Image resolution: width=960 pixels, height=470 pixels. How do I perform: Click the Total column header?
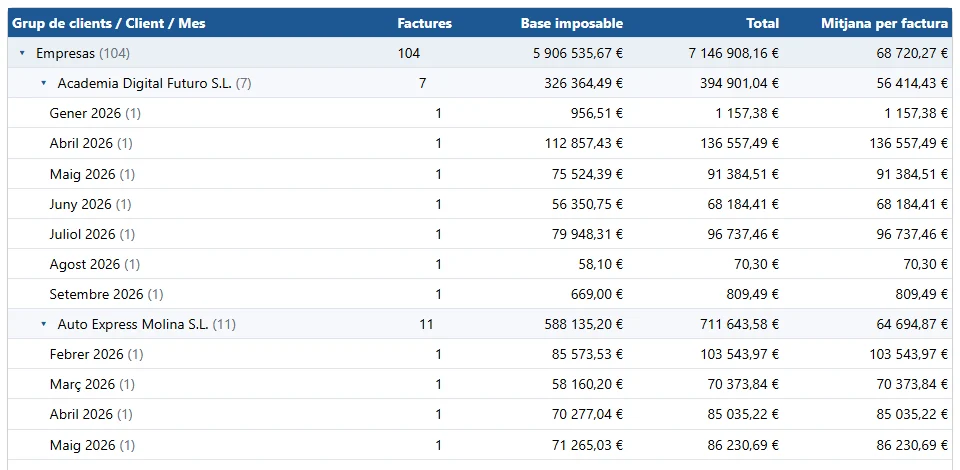[762, 23]
